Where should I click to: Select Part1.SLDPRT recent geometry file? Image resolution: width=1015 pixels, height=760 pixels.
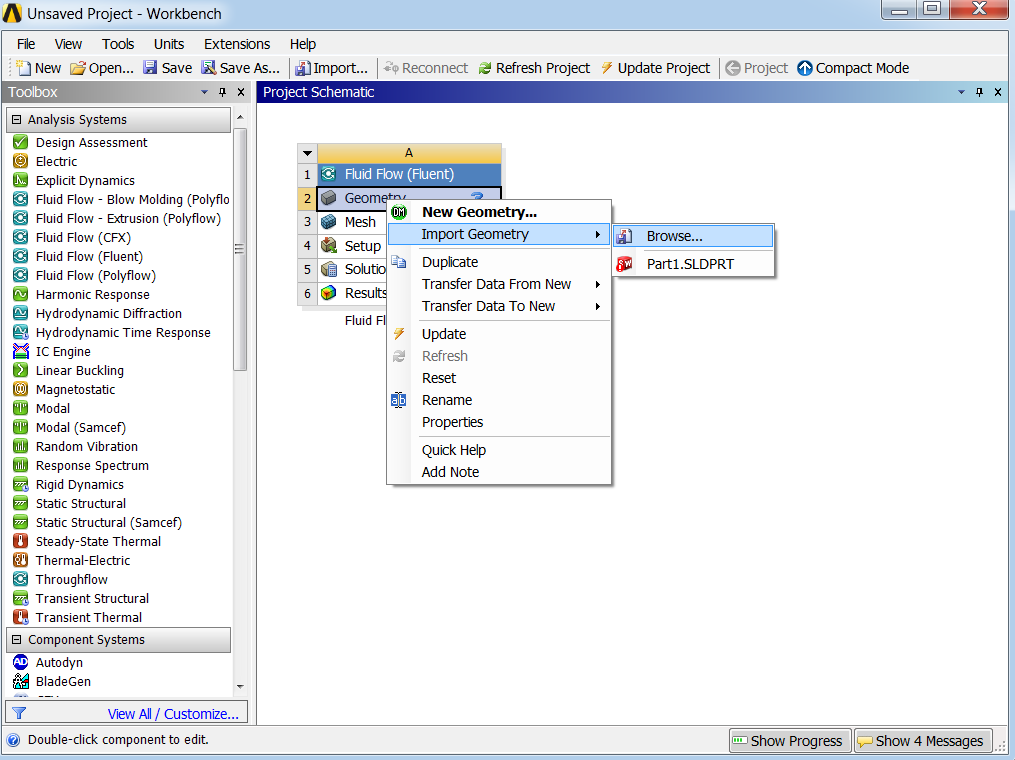693,264
